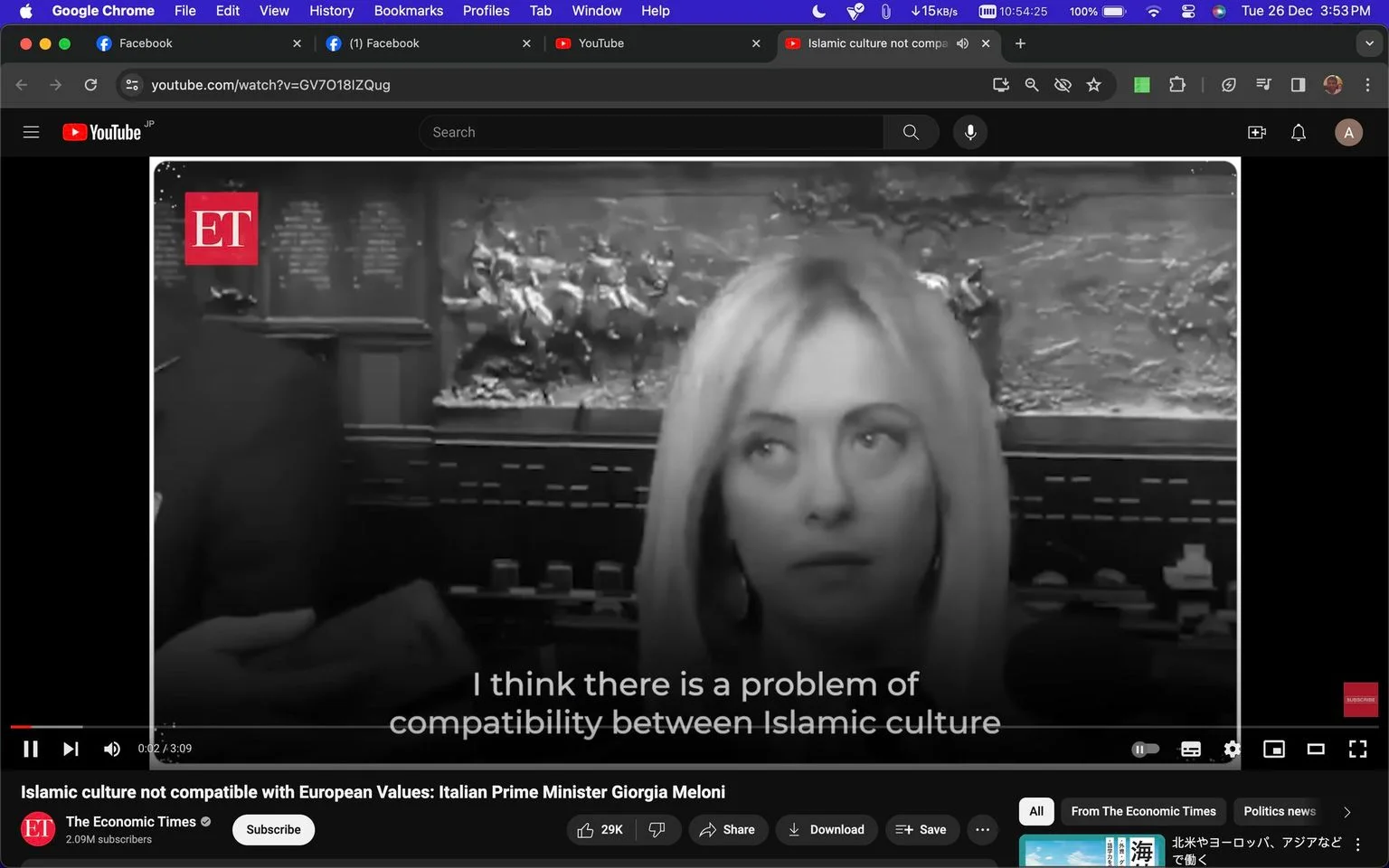Open the Chrome tab search dropdown
The image size is (1389, 868).
1369,43
